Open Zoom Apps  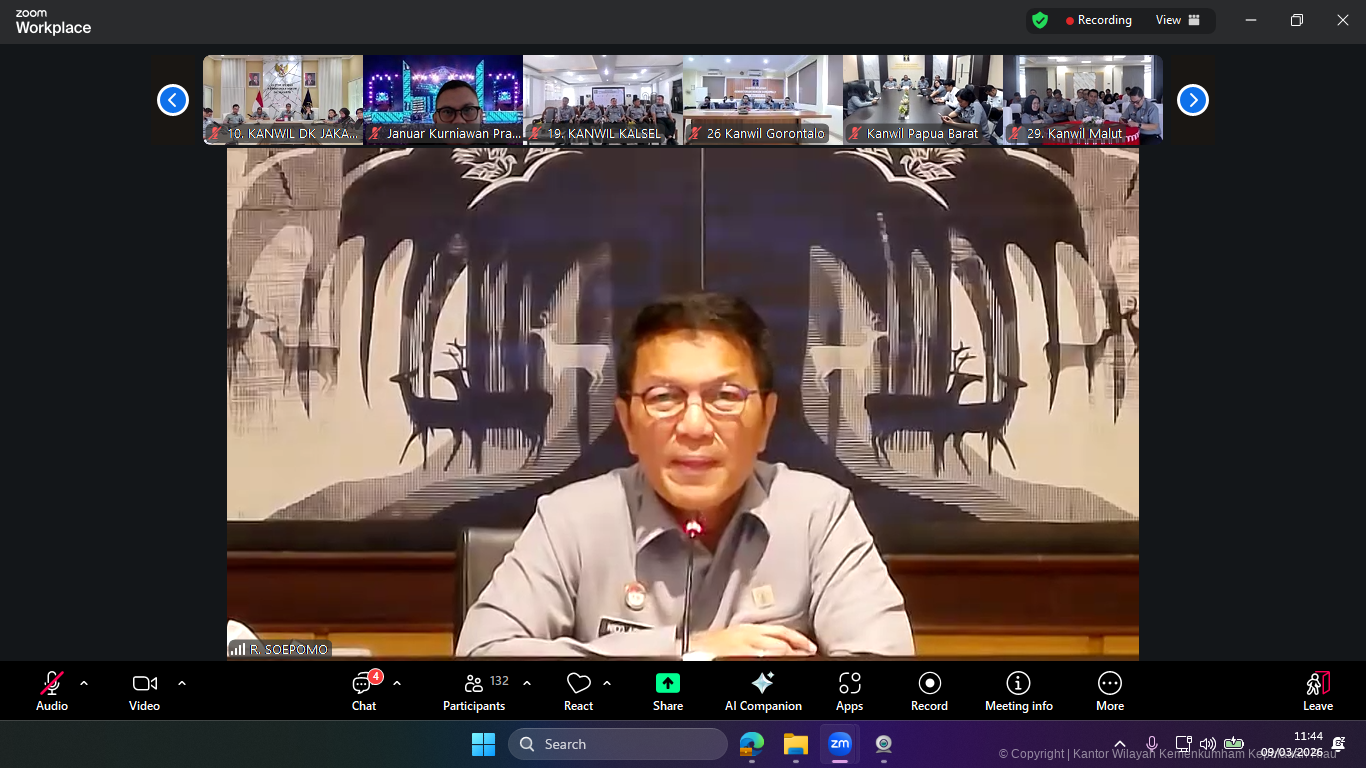pyautogui.click(x=849, y=691)
